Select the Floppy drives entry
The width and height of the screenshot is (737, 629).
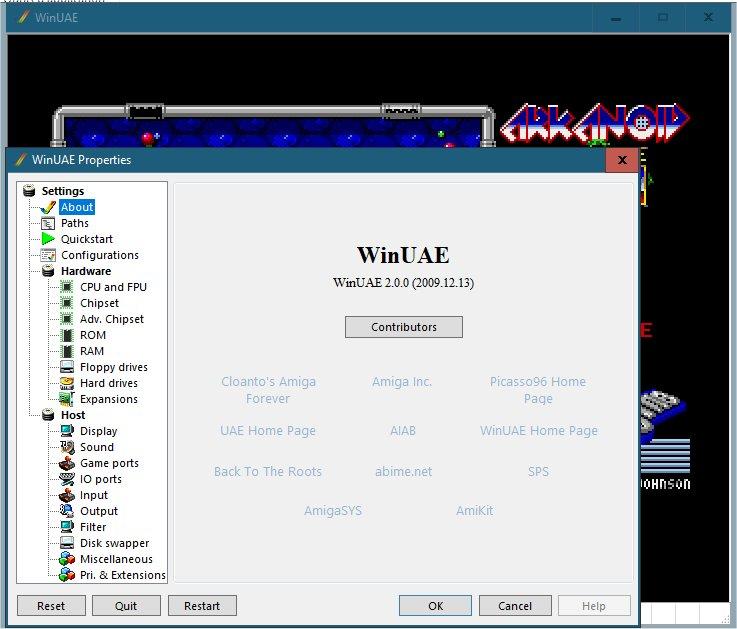coord(114,367)
